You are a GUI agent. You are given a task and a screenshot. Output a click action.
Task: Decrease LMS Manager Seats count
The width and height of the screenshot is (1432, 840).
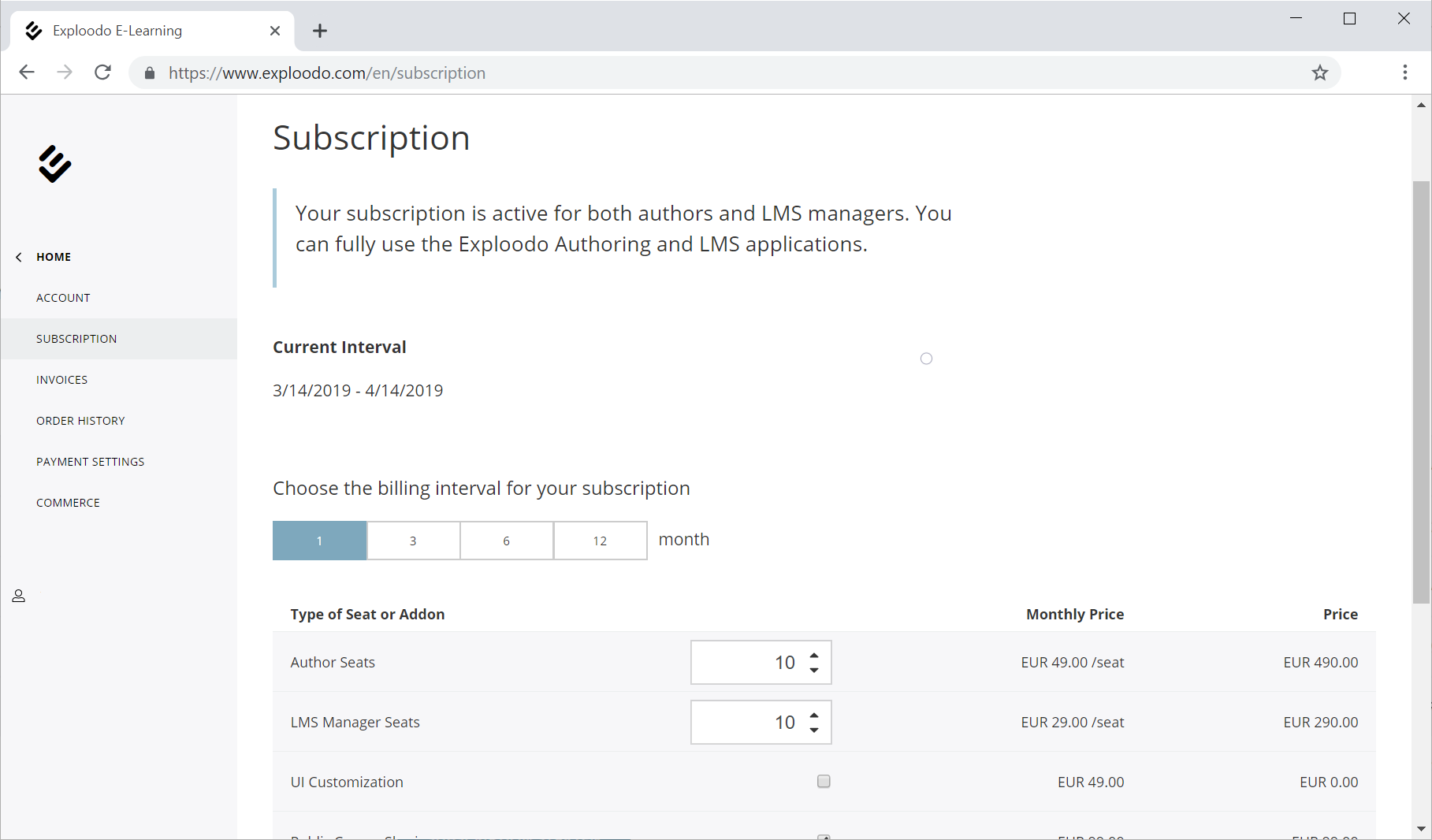point(814,730)
